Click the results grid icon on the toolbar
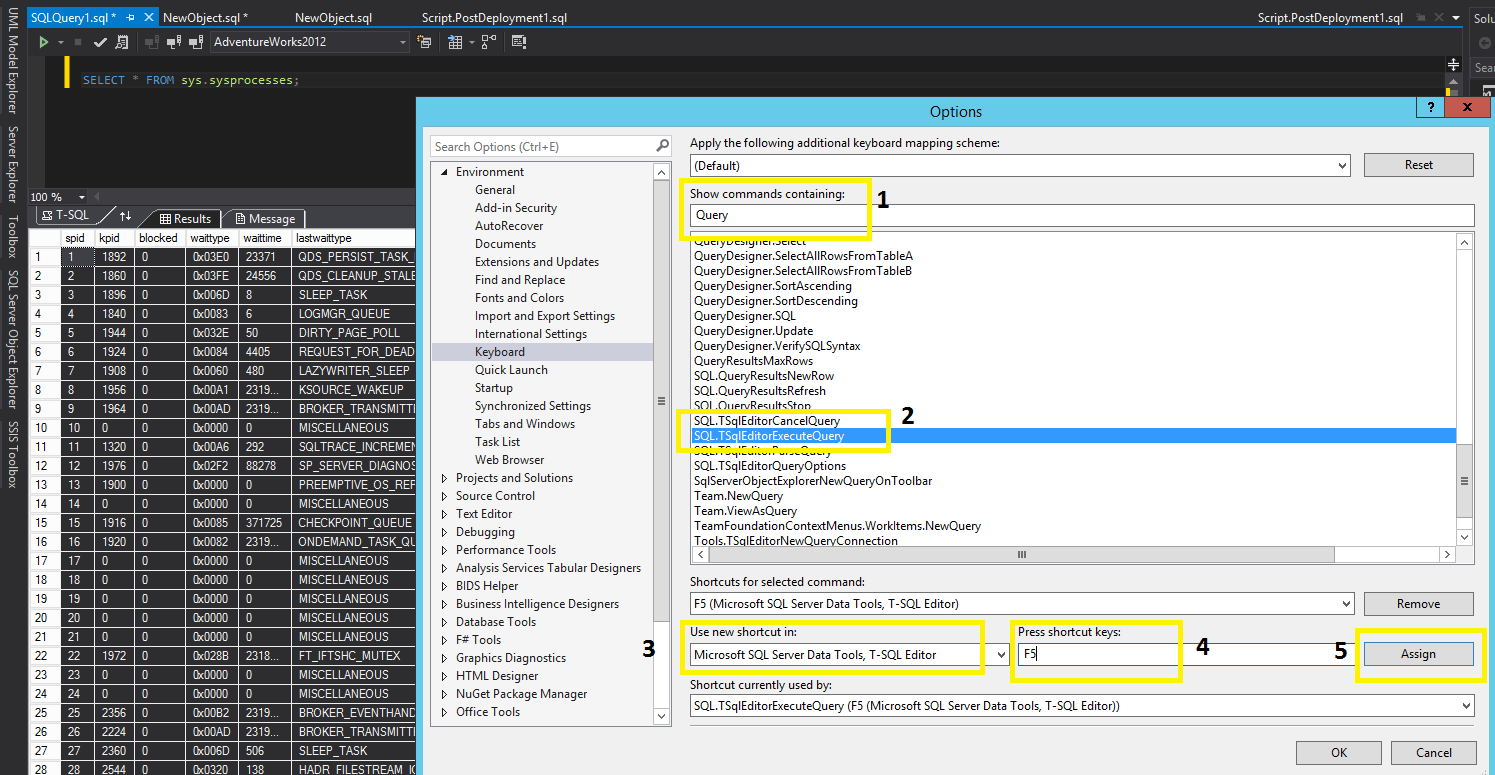Image resolution: width=1495 pixels, height=775 pixels. [457, 42]
